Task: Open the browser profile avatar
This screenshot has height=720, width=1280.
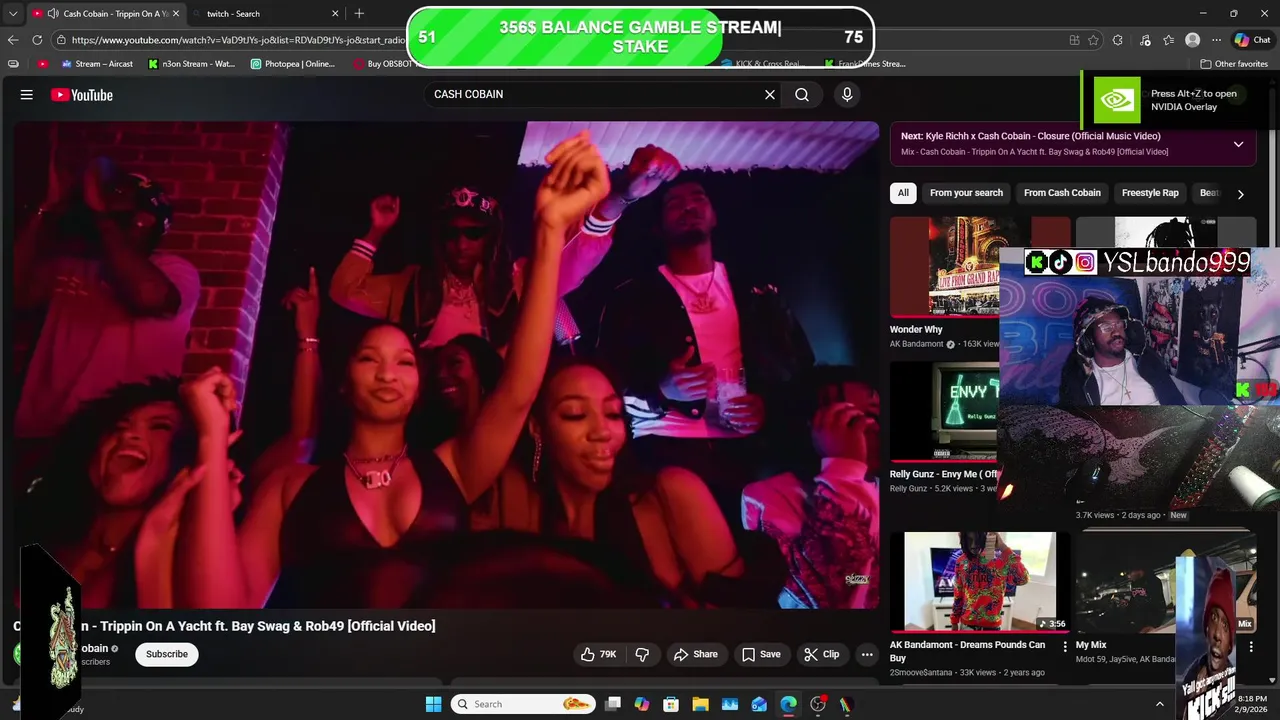Action: coord(1192,40)
